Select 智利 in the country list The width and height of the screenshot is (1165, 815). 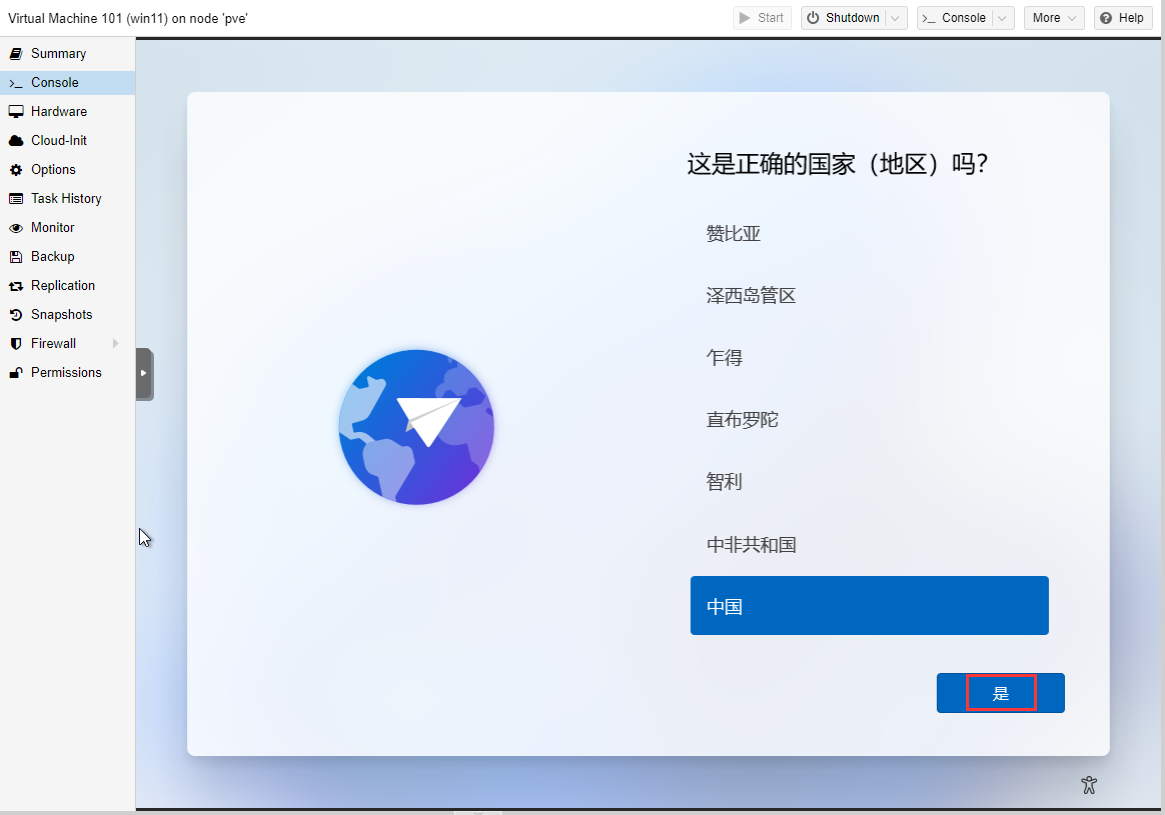[725, 482]
